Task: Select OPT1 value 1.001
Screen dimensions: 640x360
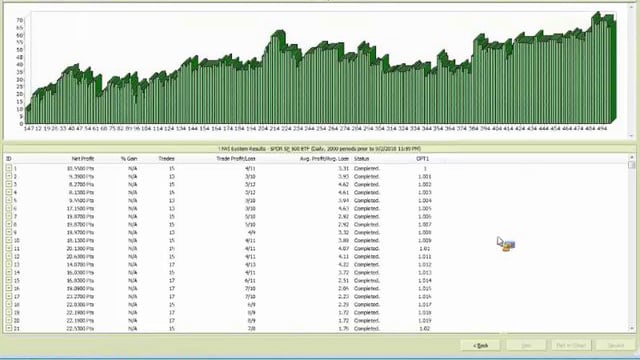Action: point(424,176)
